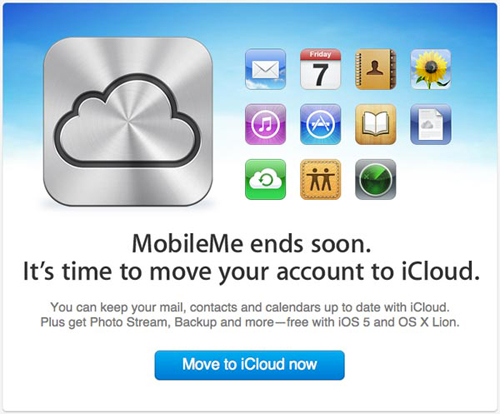This screenshot has width=500, height=414.
Task: Click the mail, contacts and calendars description line
Action: pos(250,307)
